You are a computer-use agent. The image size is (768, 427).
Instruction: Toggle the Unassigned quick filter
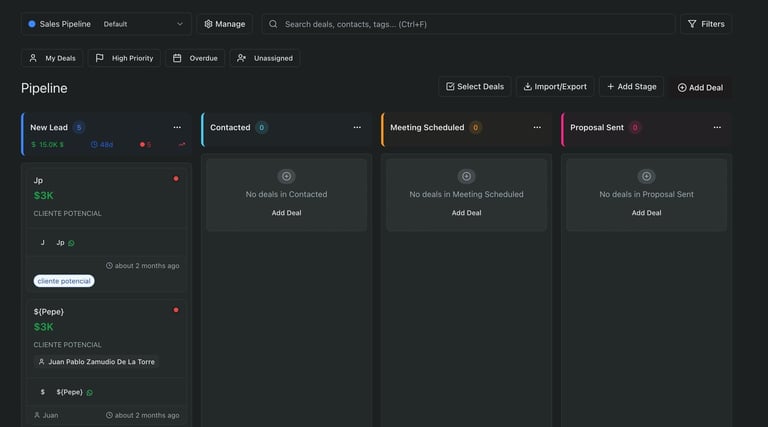click(x=264, y=58)
